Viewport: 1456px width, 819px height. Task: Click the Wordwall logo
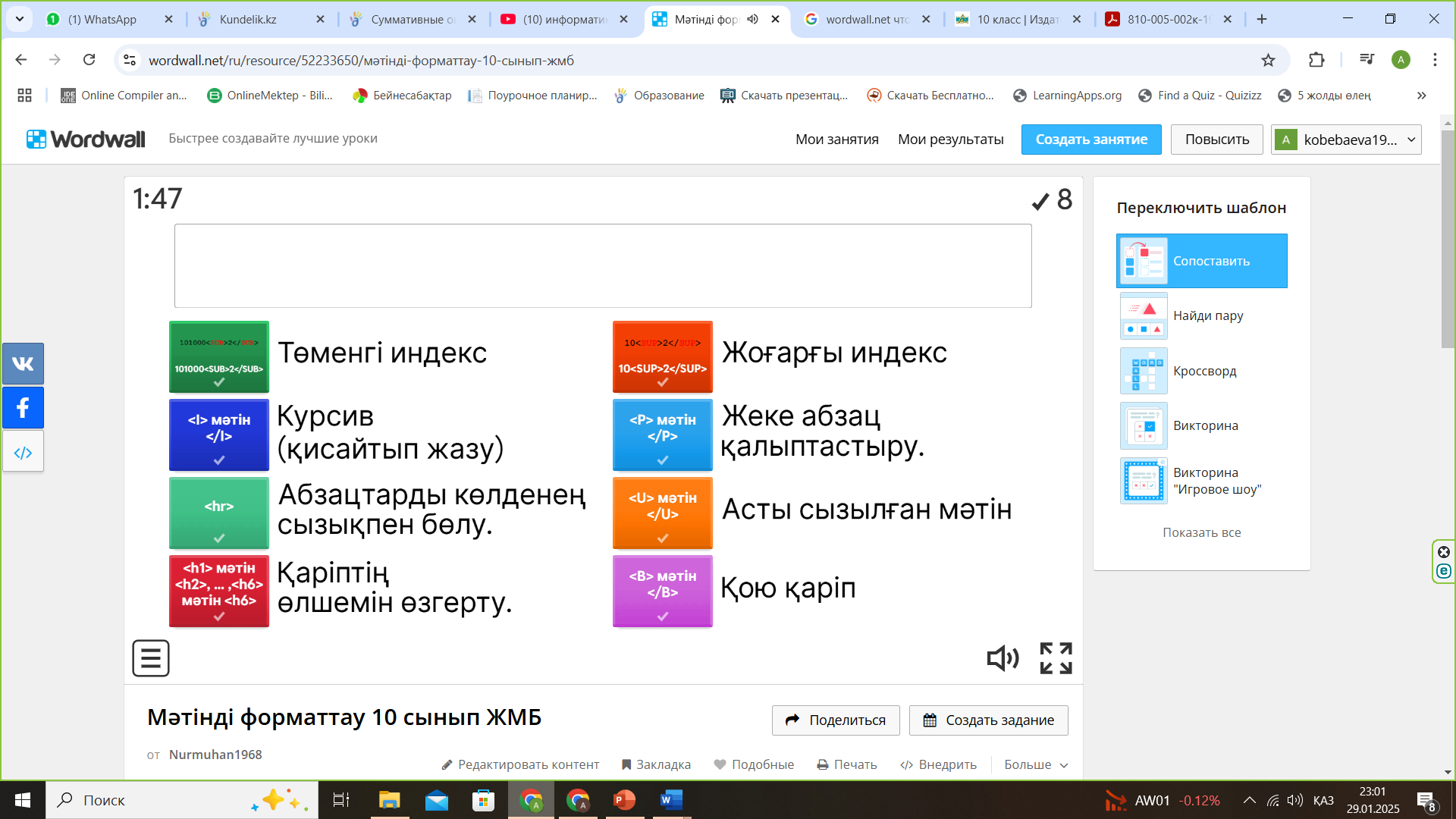(86, 139)
